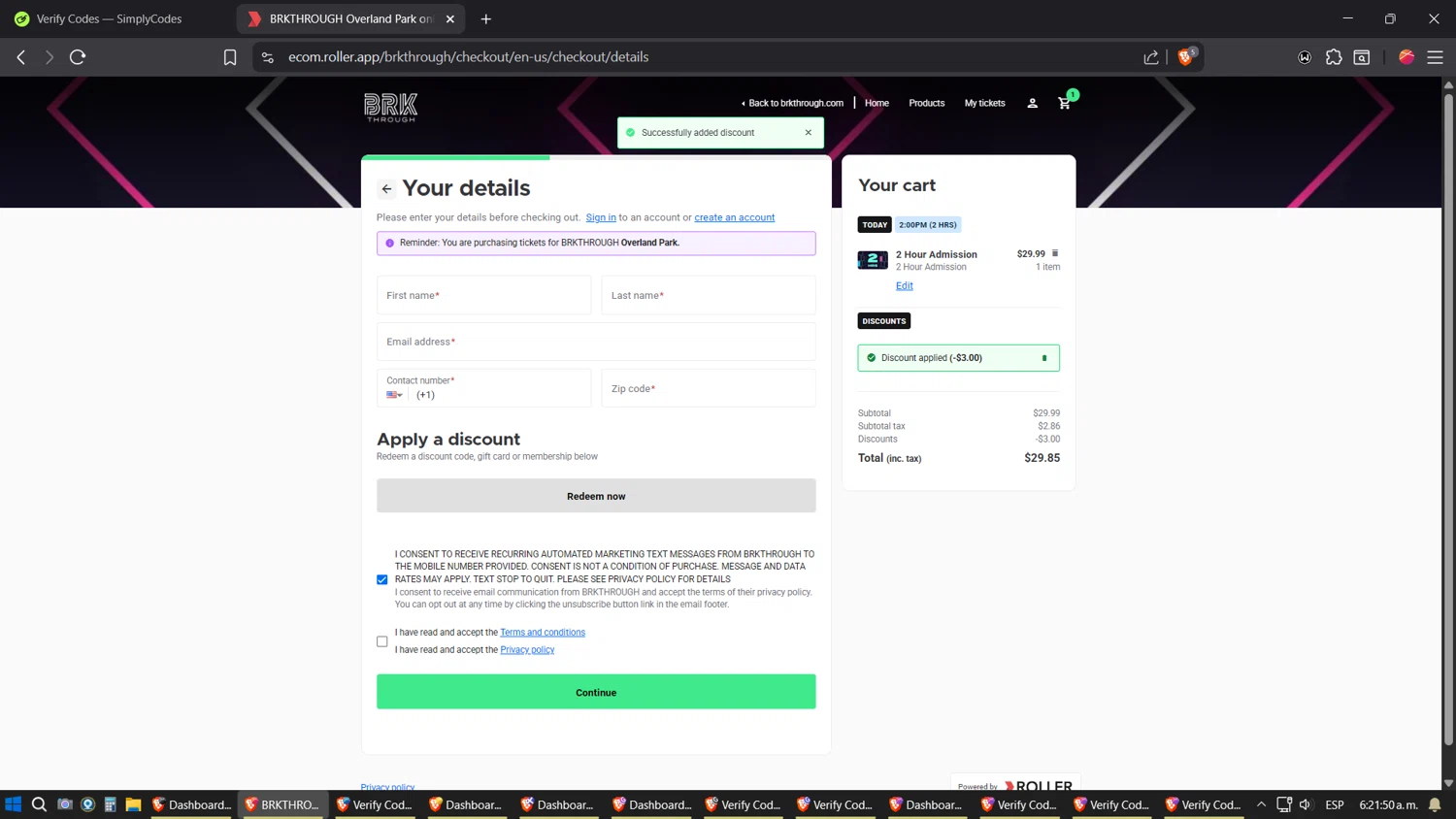The width and height of the screenshot is (1456, 819).
Task: Open the user account icon
Action: coord(1033,103)
